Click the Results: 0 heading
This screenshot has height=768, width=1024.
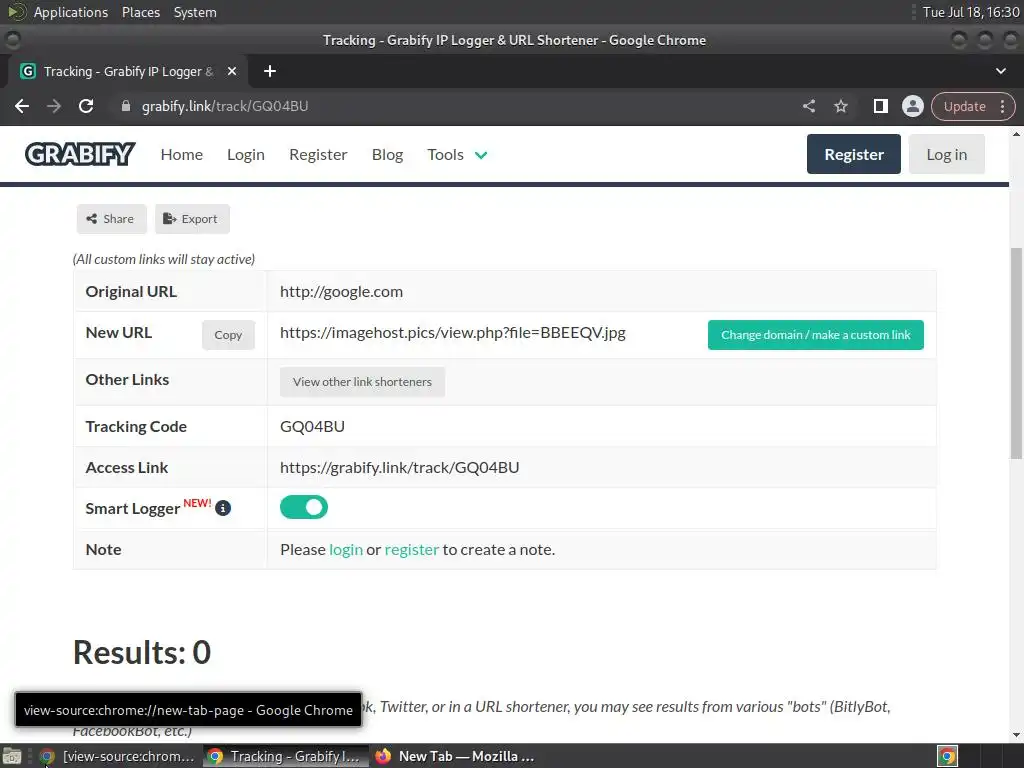(142, 652)
